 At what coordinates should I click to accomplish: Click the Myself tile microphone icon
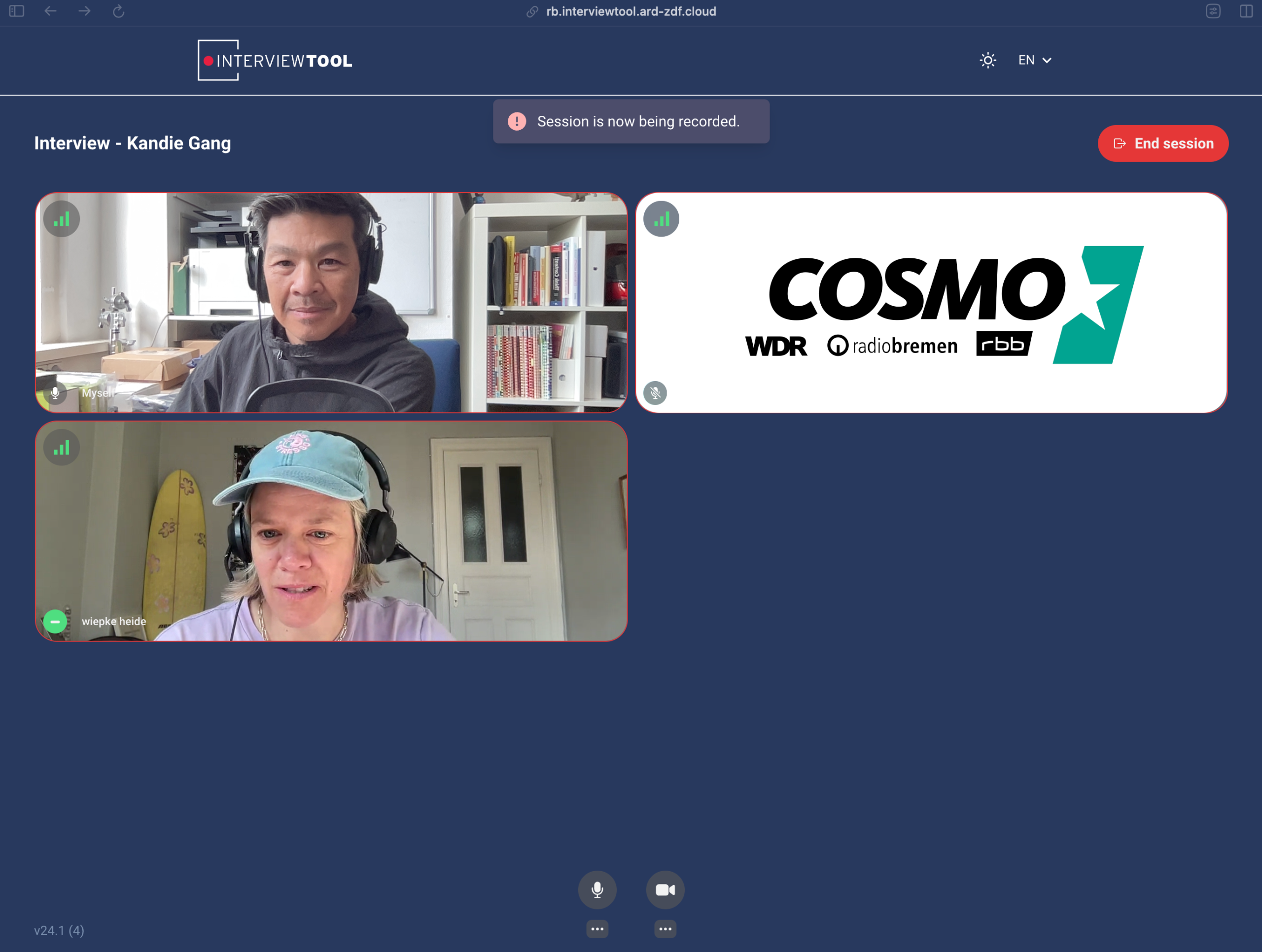55,393
